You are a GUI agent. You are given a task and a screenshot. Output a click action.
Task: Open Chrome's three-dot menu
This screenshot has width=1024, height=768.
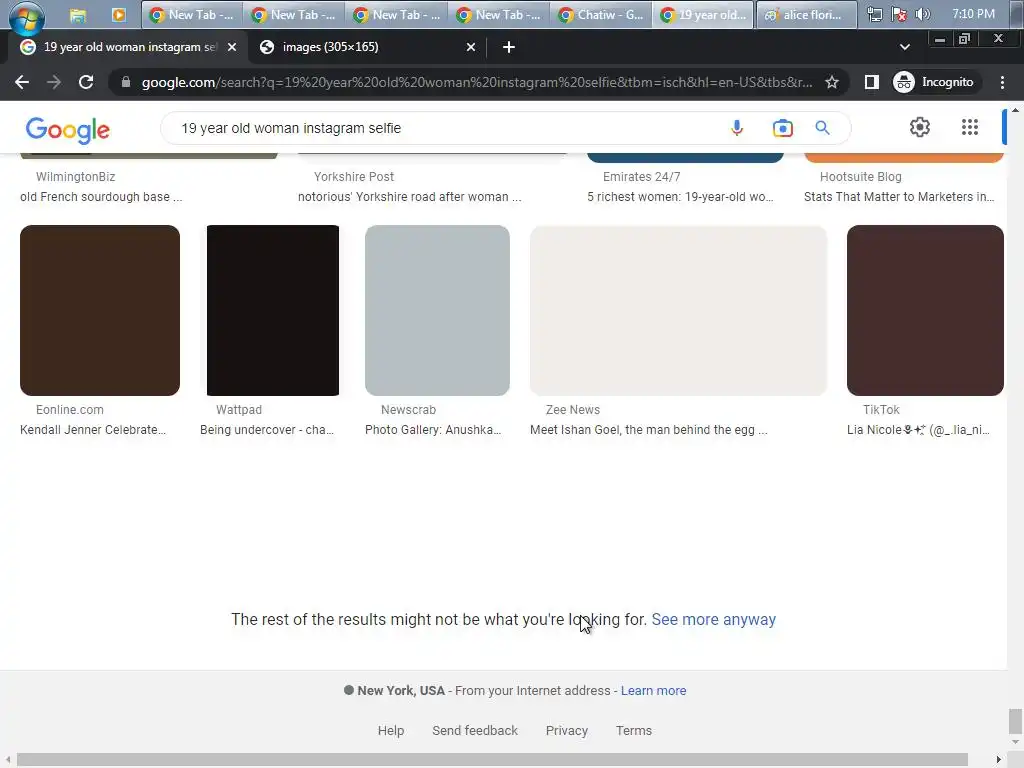pyautogui.click(x=1002, y=82)
